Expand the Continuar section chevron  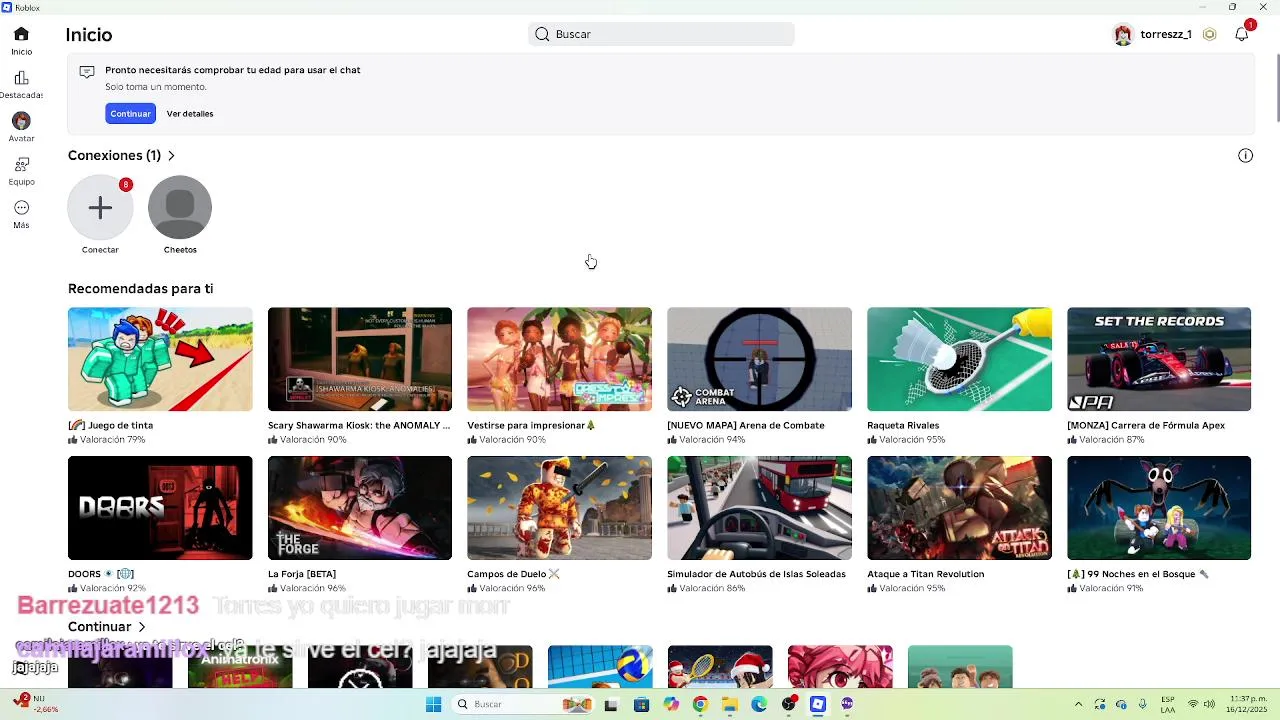142,626
